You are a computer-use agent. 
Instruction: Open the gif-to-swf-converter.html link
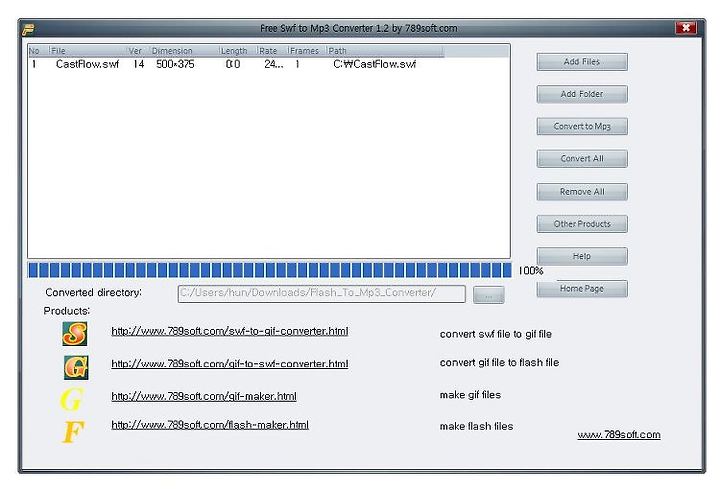[x=230, y=364]
